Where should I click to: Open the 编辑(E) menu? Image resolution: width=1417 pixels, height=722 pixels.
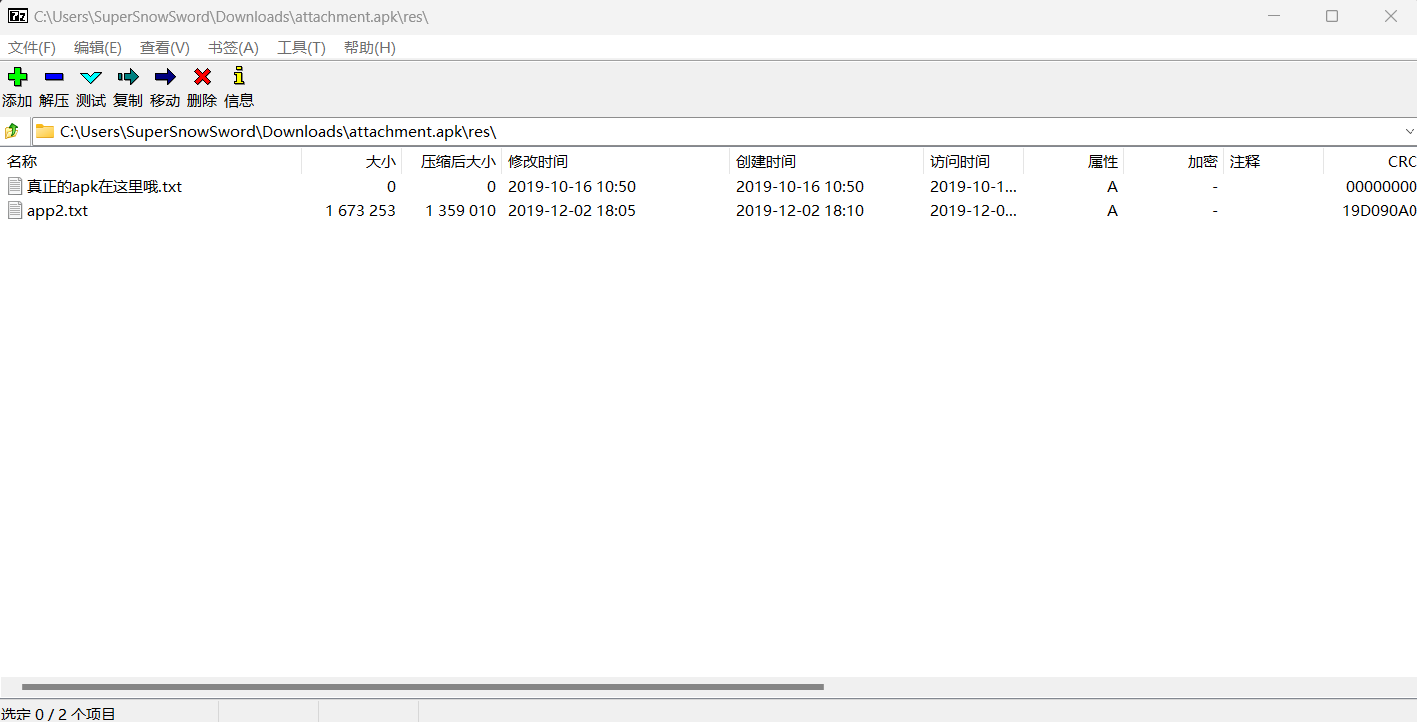pyautogui.click(x=98, y=48)
